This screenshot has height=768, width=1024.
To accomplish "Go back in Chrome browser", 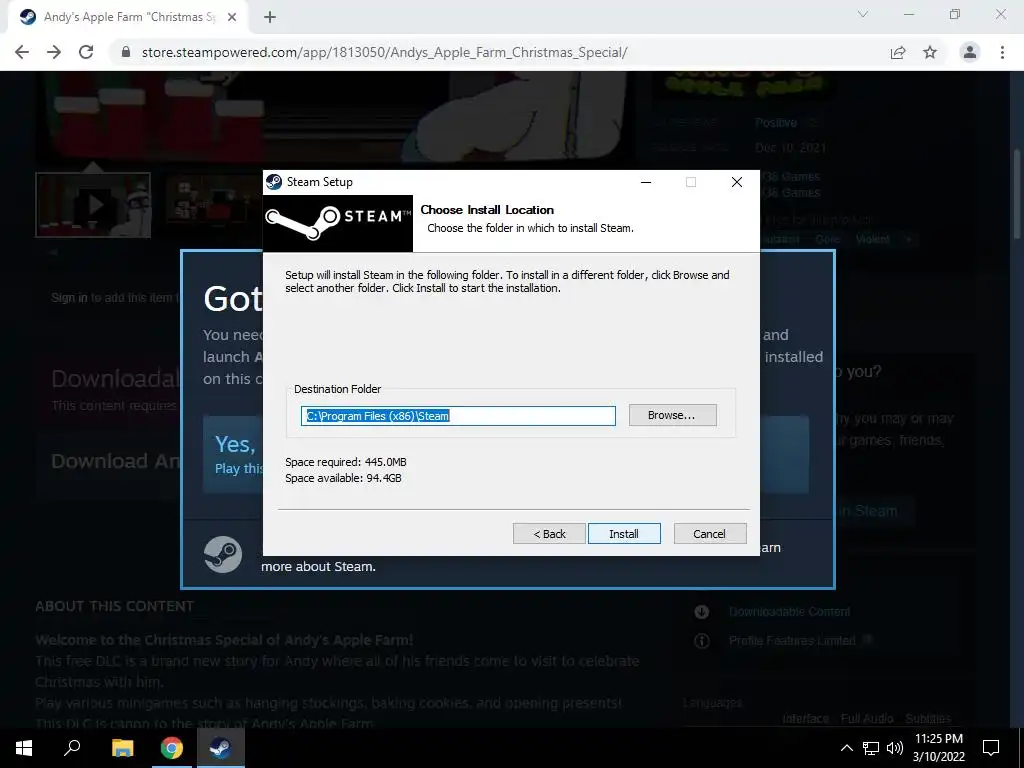I will [x=22, y=52].
